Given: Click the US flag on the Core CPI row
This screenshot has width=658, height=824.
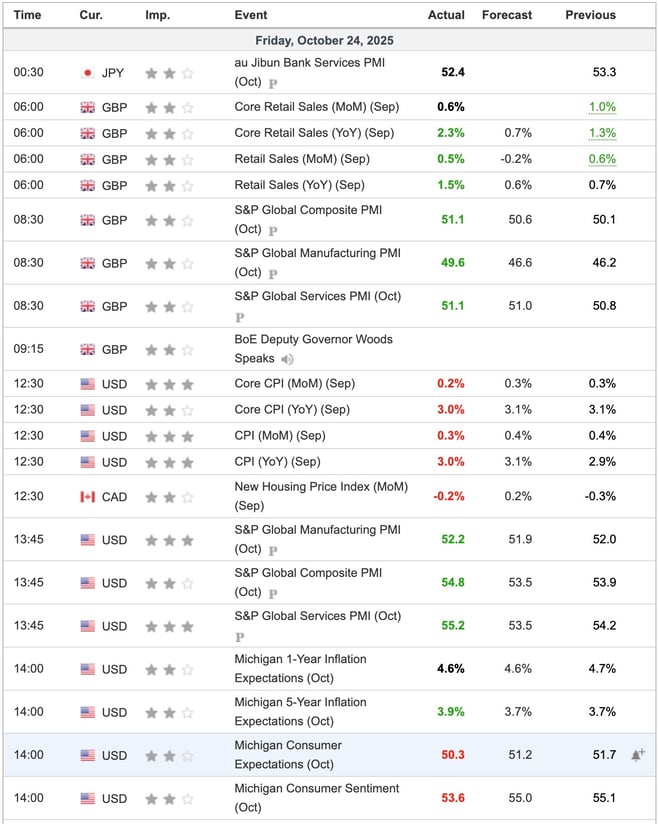Looking at the screenshot, I should [85, 384].
